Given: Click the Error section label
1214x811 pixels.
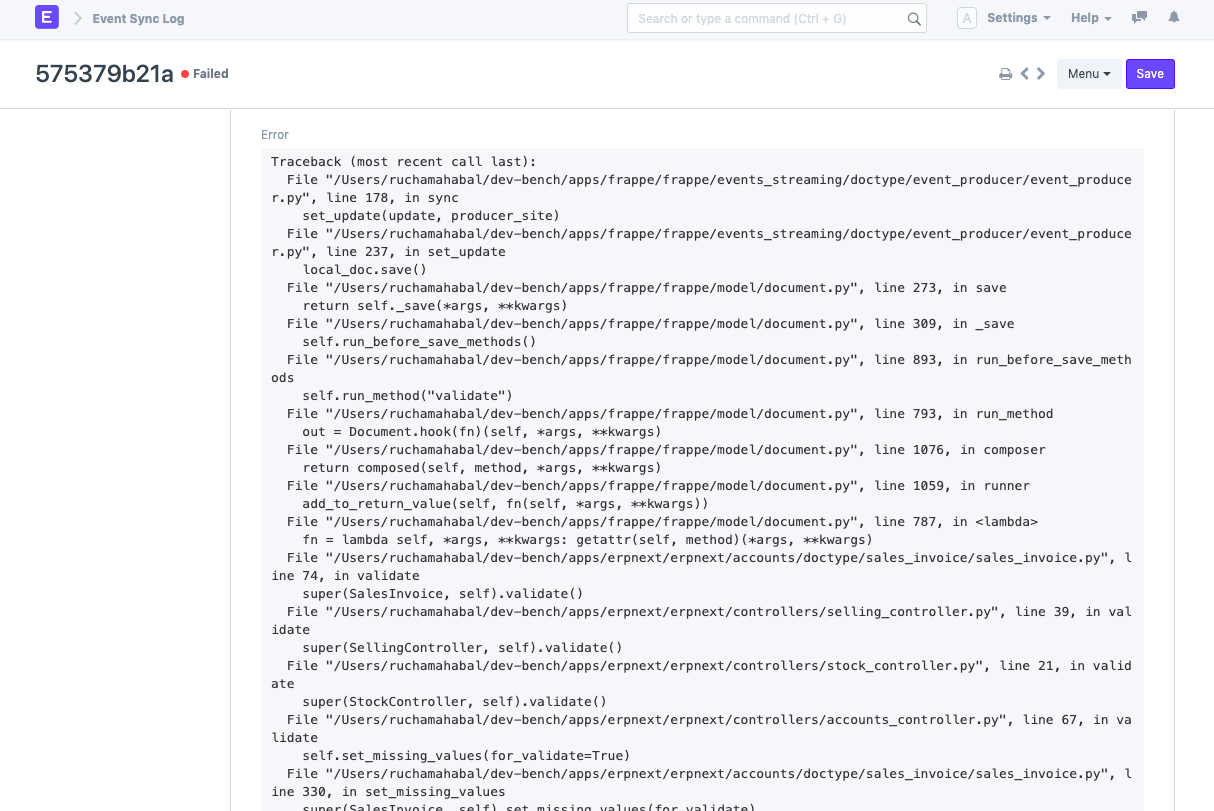Looking at the screenshot, I should pos(274,134).
